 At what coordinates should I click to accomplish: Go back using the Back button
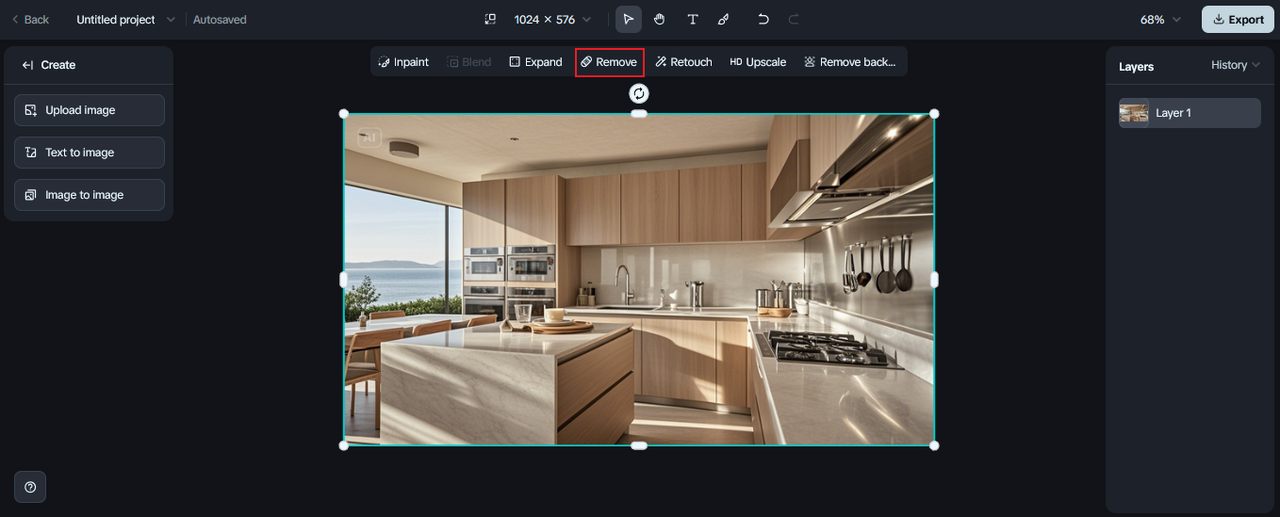pyautogui.click(x=30, y=19)
